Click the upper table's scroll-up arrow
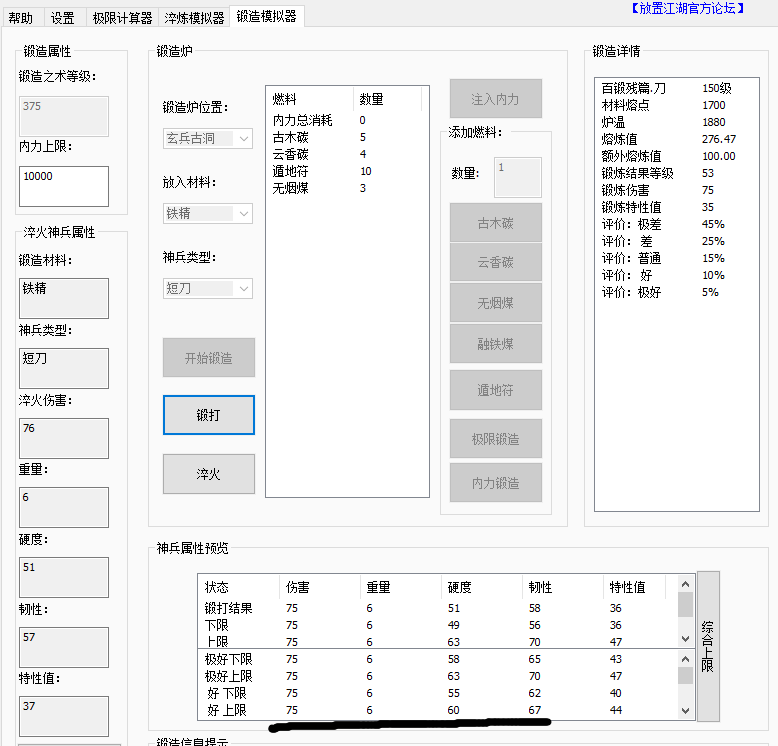Screen dimensions: 778x746 coord(685,584)
